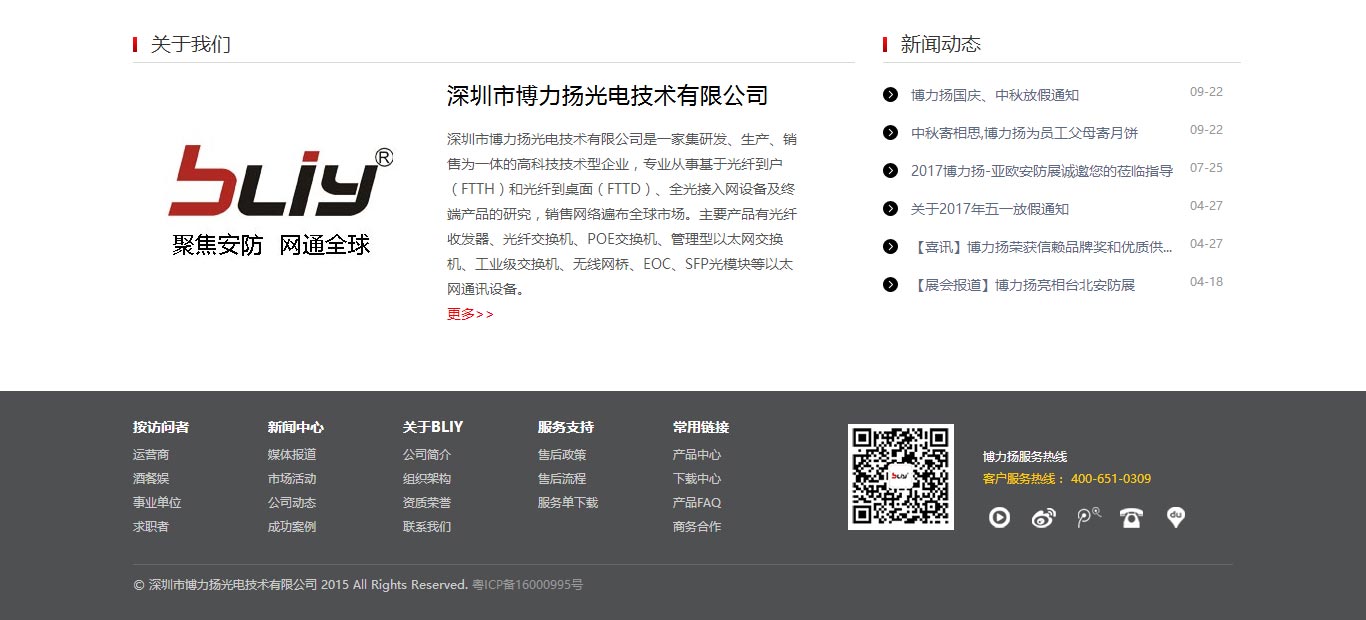Viewport: 1366px width, 620px height.
Task: Open the Sina Weibo icon in footer
Action: click(1043, 517)
